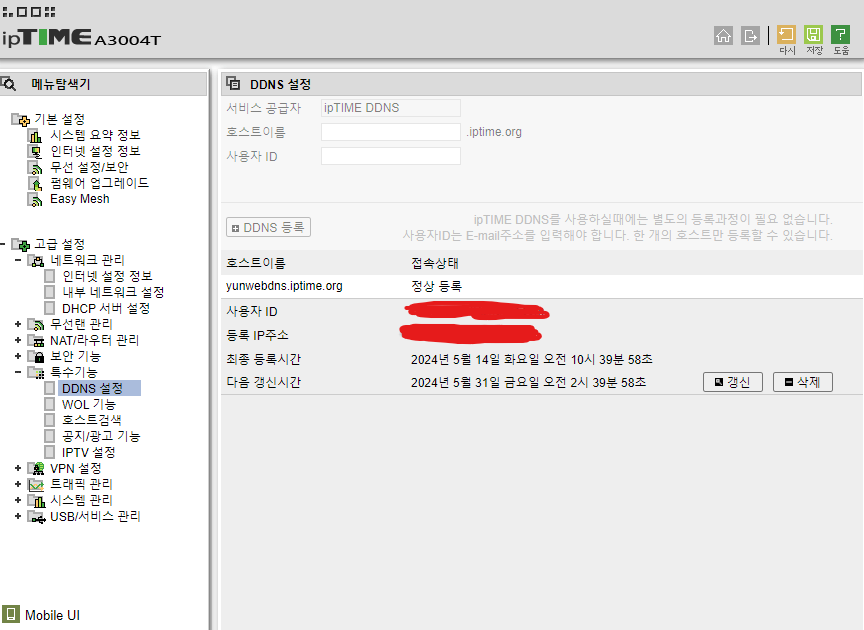Click the Easy Mesh icon

point(35,199)
